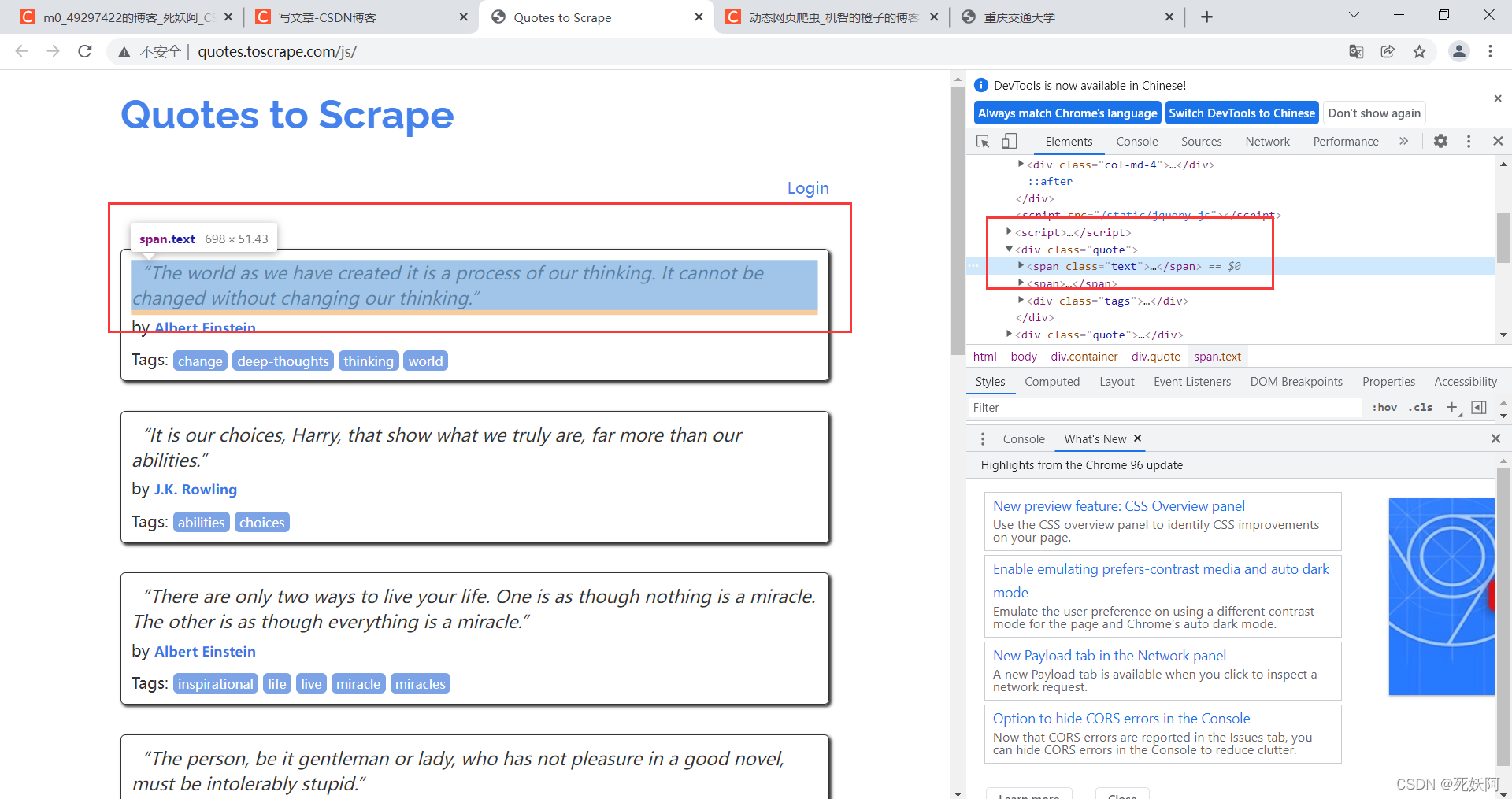Image resolution: width=1512 pixels, height=799 pixels.
Task: Activate the inspect element picker
Action: click(983, 141)
